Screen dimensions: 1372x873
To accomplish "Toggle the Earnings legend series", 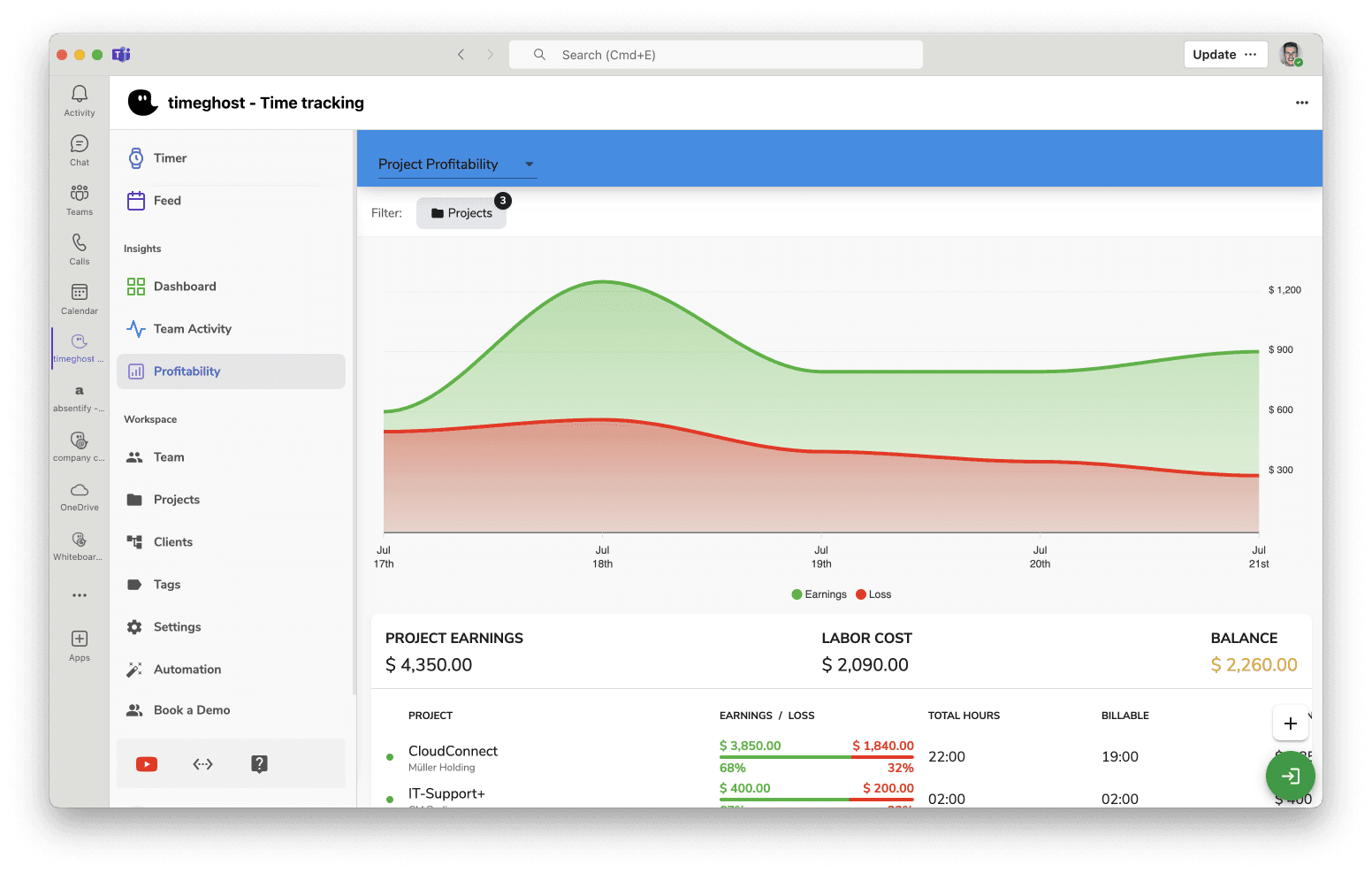I will point(819,594).
